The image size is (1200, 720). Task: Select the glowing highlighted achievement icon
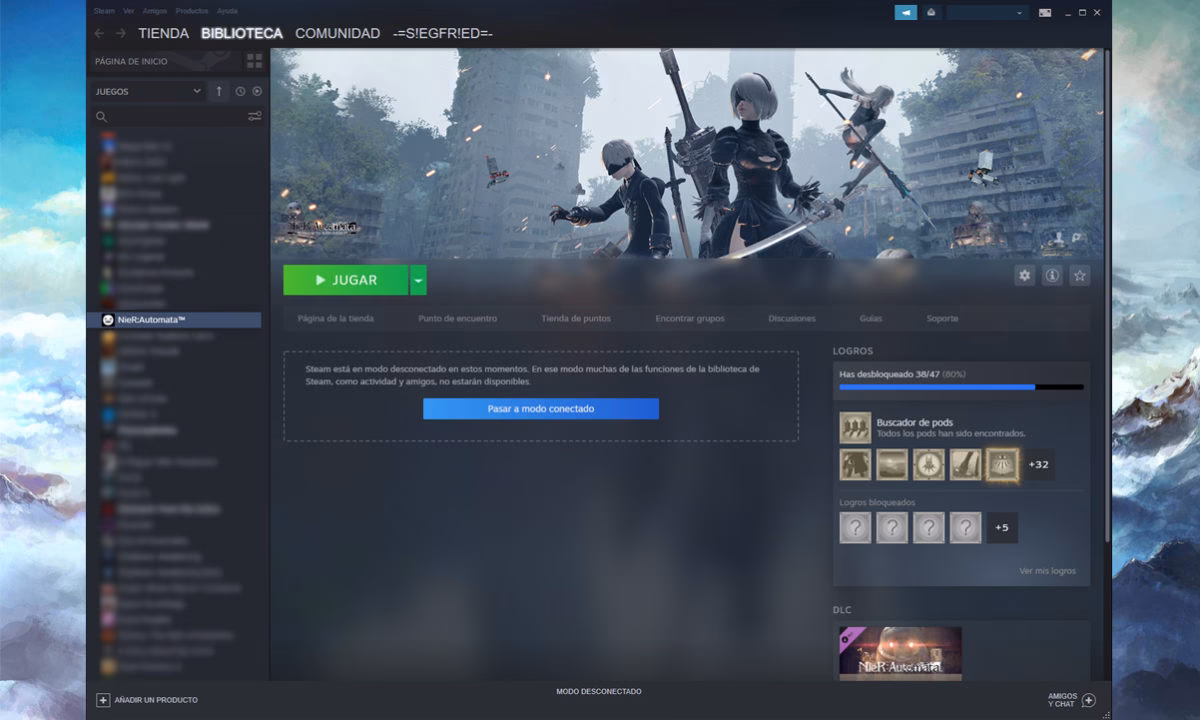click(1002, 464)
